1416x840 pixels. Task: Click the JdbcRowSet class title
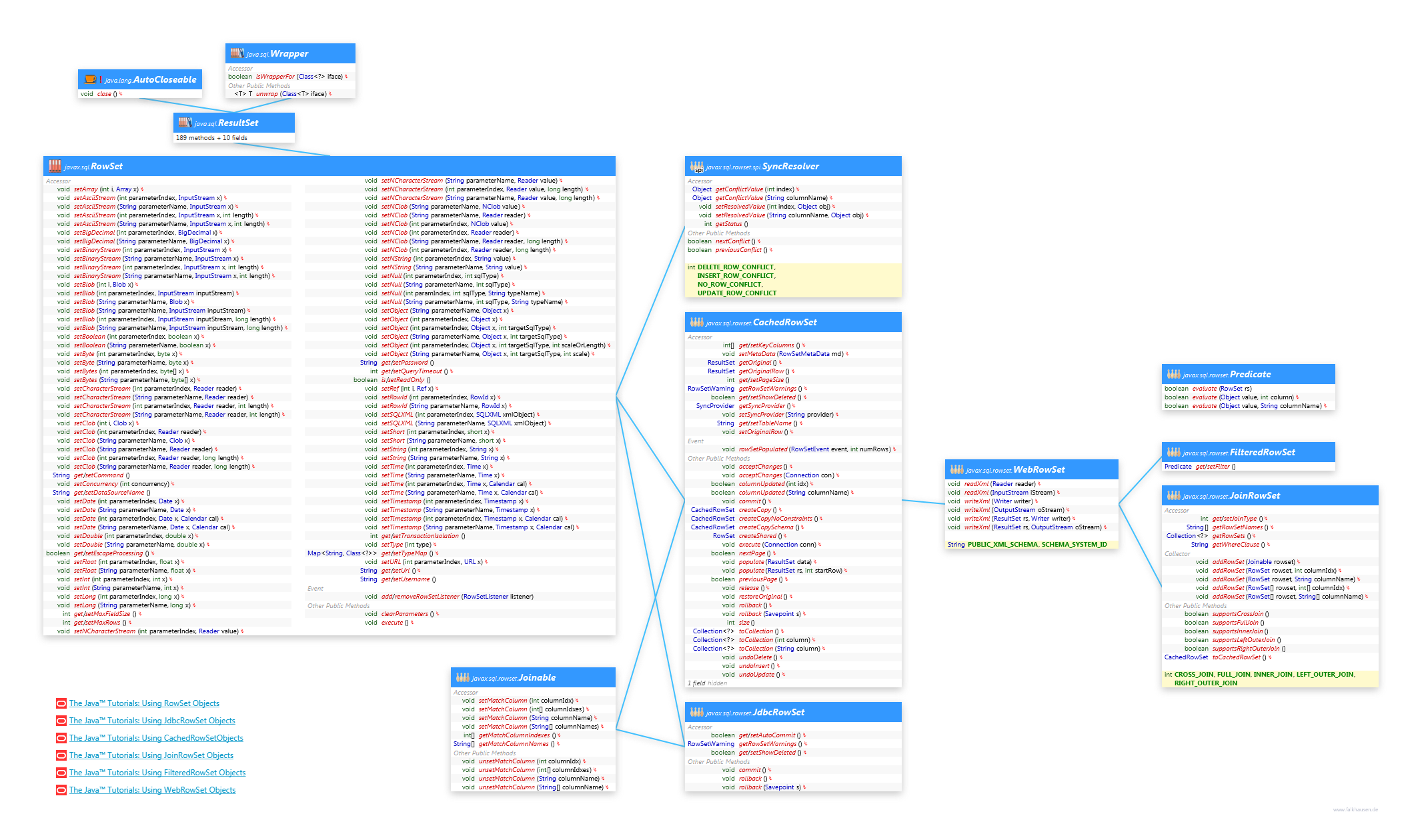778,712
